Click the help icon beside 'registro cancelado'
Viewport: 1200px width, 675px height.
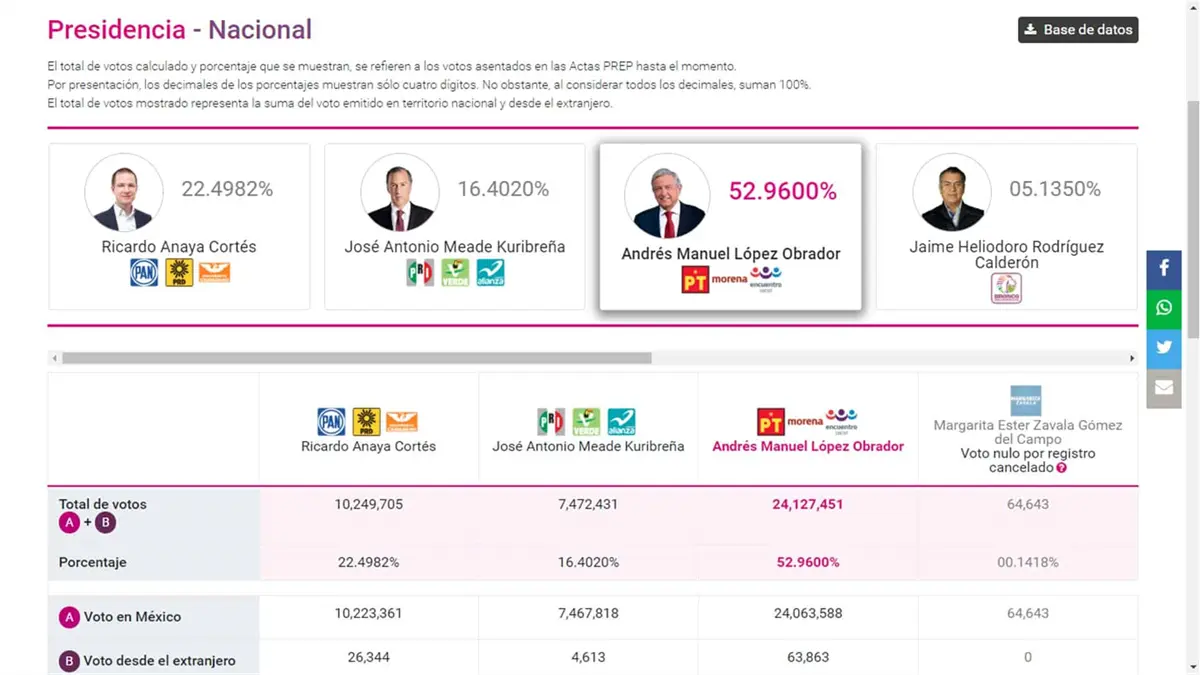(x=1061, y=468)
